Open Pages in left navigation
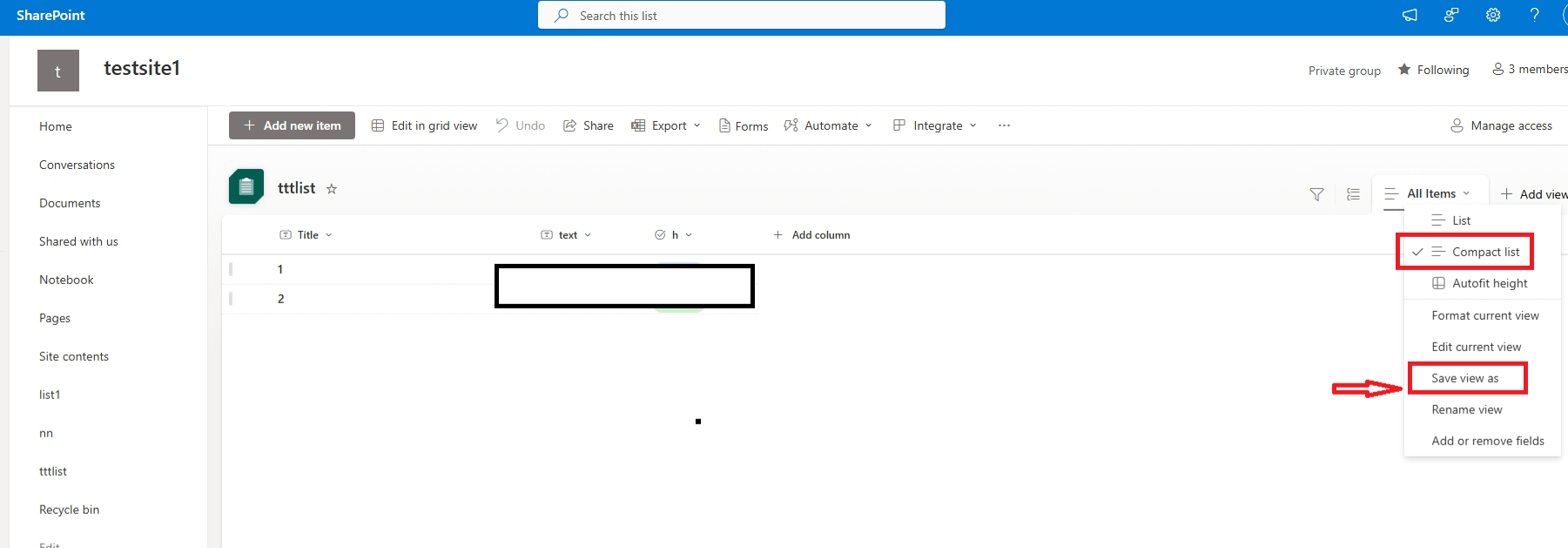Viewport: 1568px width, 548px height. 55,318
